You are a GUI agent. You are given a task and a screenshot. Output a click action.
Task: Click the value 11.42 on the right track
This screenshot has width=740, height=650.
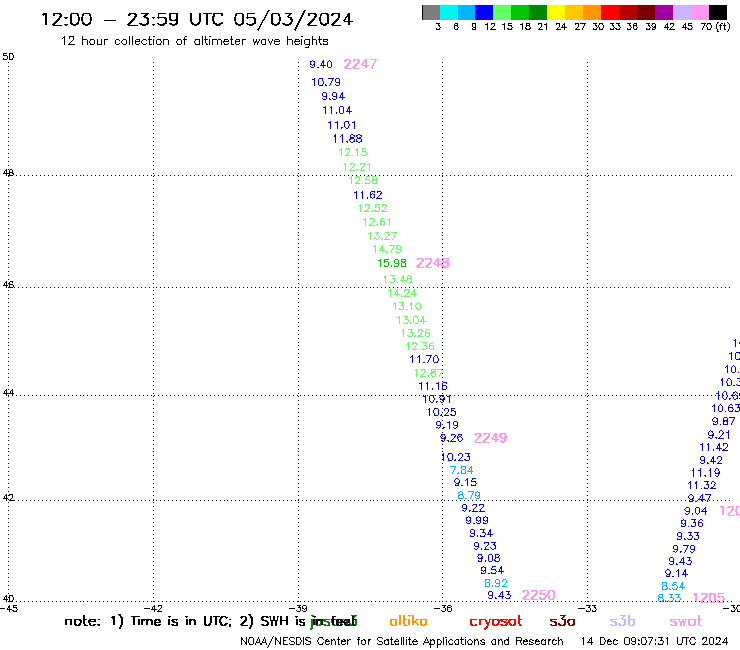point(714,447)
